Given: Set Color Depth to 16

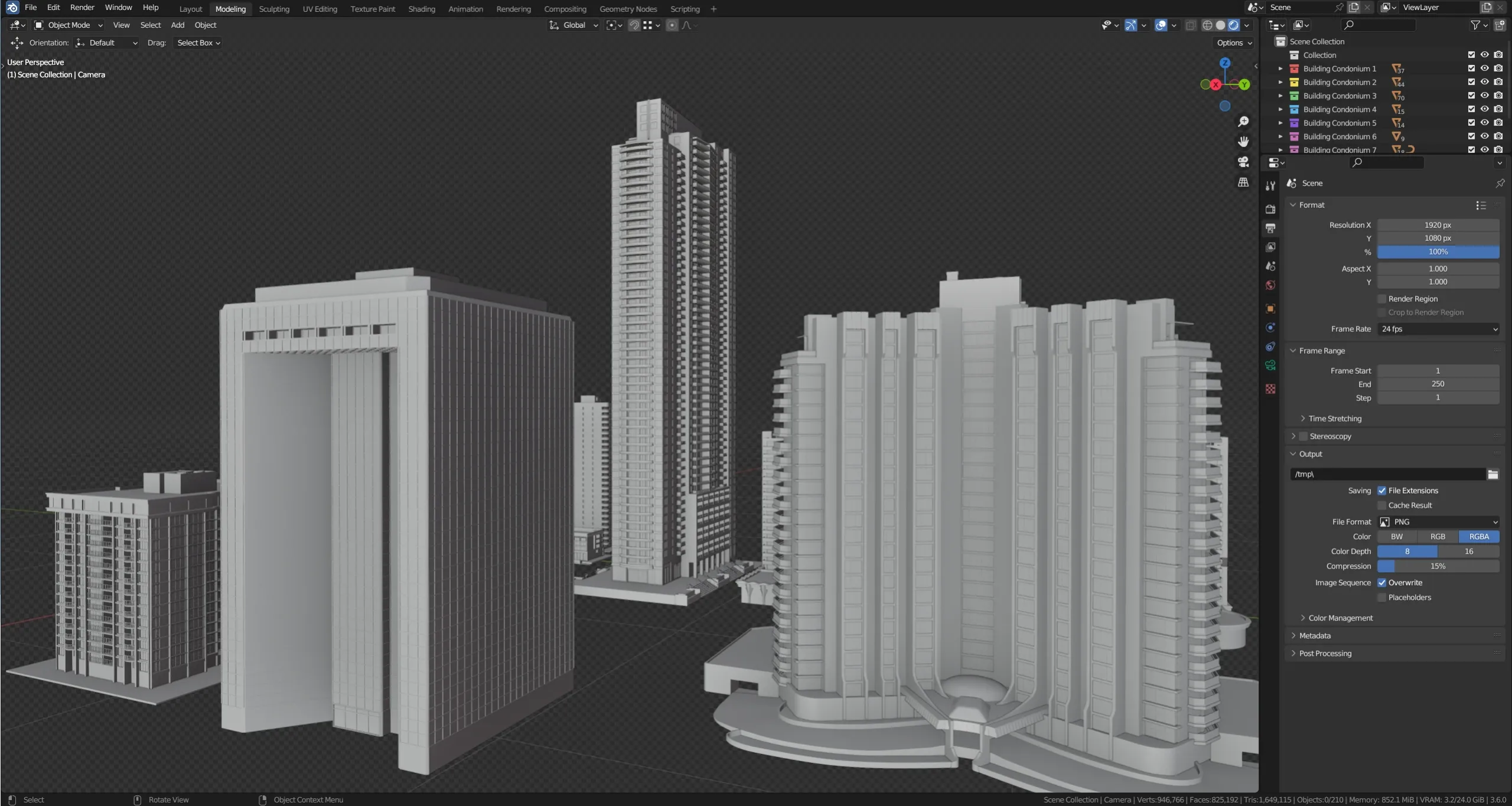Looking at the screenshot, I should pos(1468,552).
